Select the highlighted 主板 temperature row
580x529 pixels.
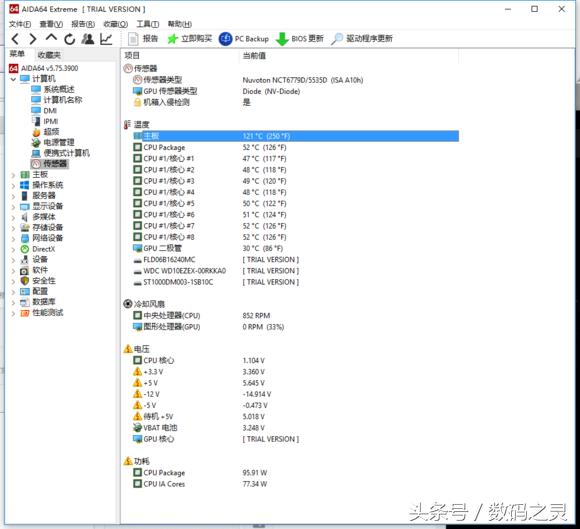(x=296, y=136)
